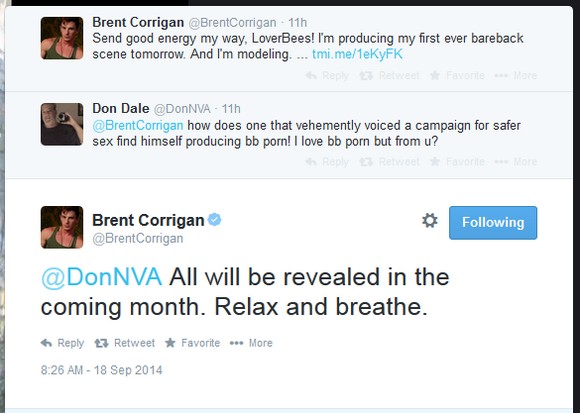This screenshot has width=580, height=413.
Task: Open the tmi.me/1eKyFK link
Action: [357, 54]
